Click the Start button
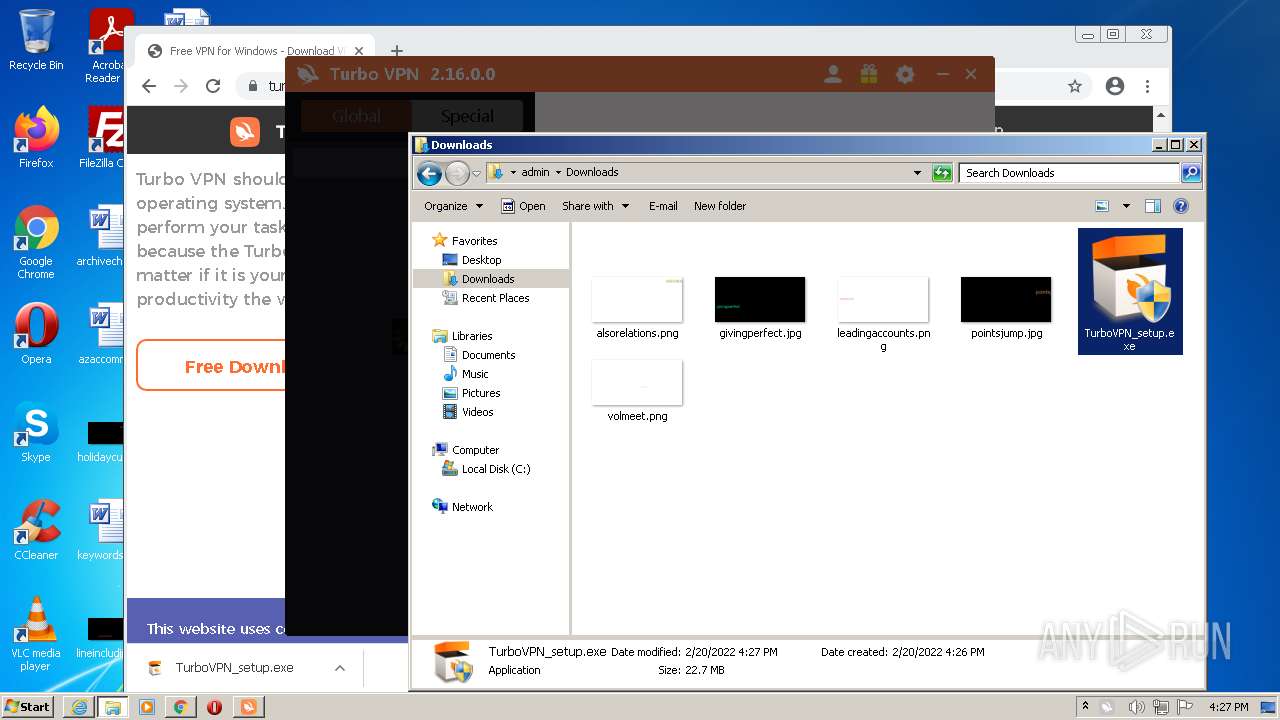The width and height of the screenshot is (1280, 720). click(x=28, y=706)
